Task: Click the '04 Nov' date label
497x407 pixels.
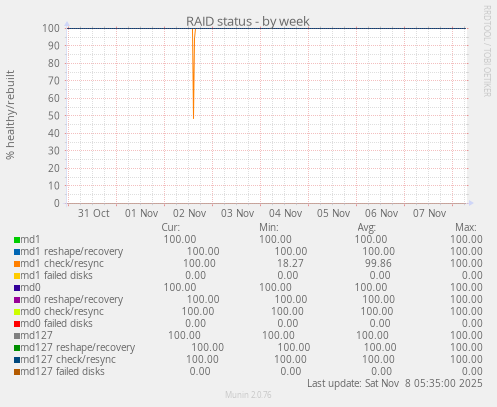Action: [x=285, y=213]
